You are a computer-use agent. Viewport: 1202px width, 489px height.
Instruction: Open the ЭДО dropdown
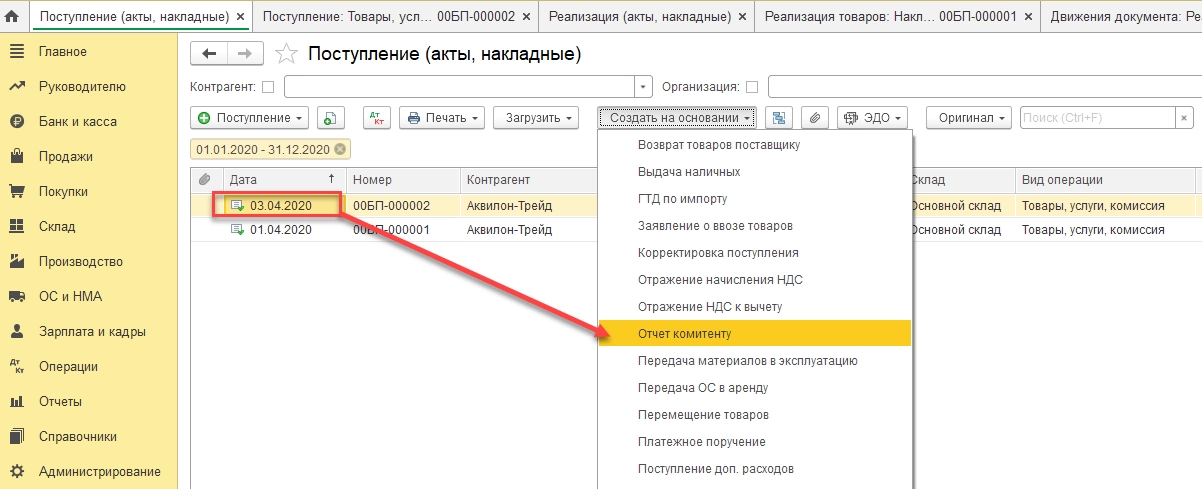pyautogui.click(x=872, y=118)
